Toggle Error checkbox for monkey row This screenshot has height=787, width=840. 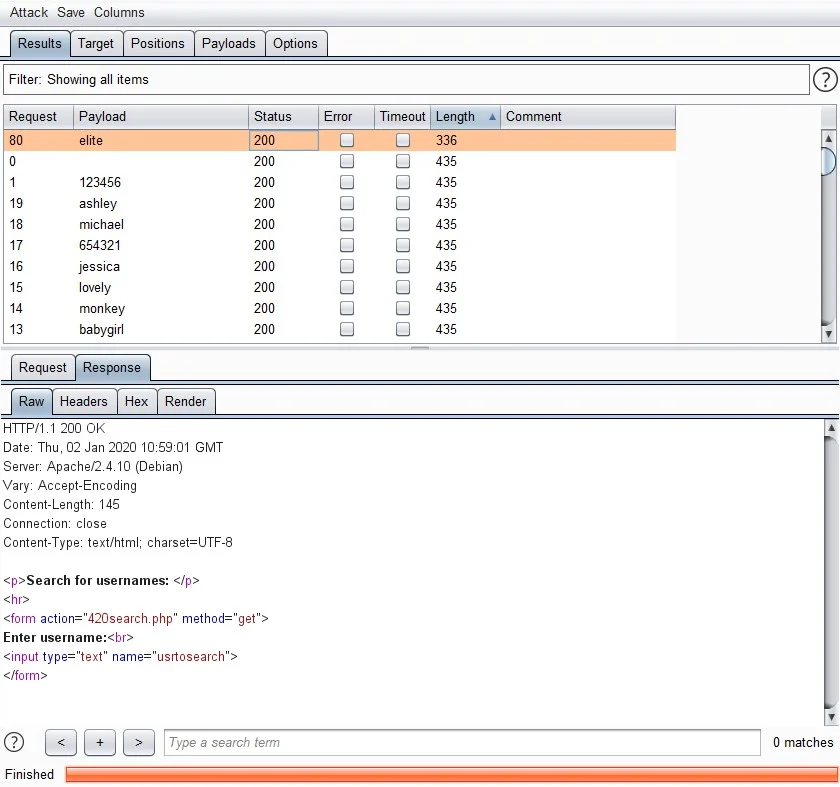[347, 309]
